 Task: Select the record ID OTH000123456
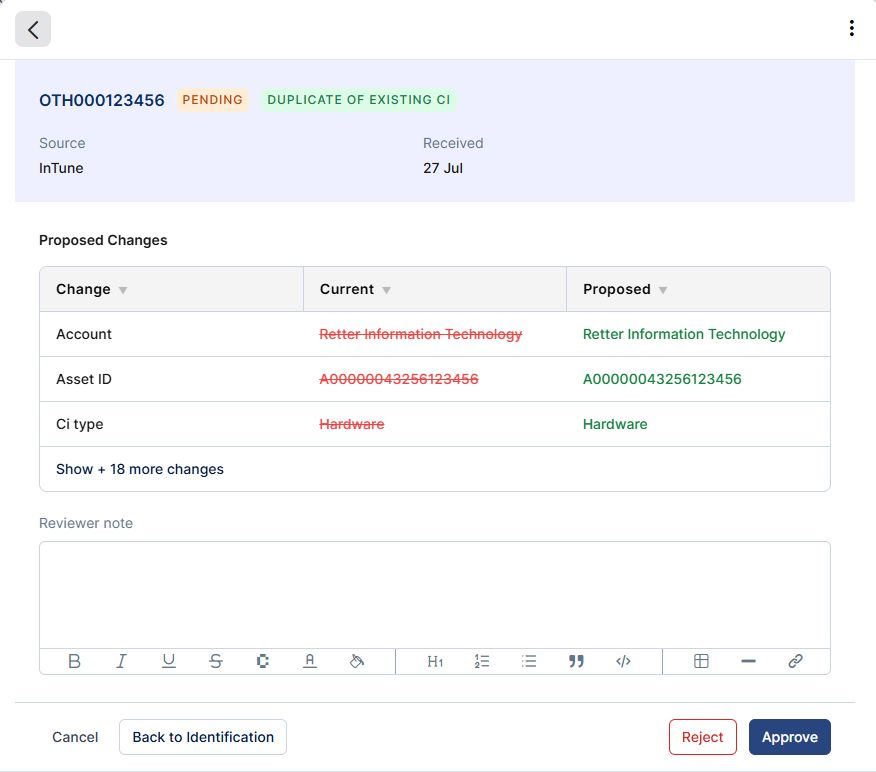(x=102, y=100)
